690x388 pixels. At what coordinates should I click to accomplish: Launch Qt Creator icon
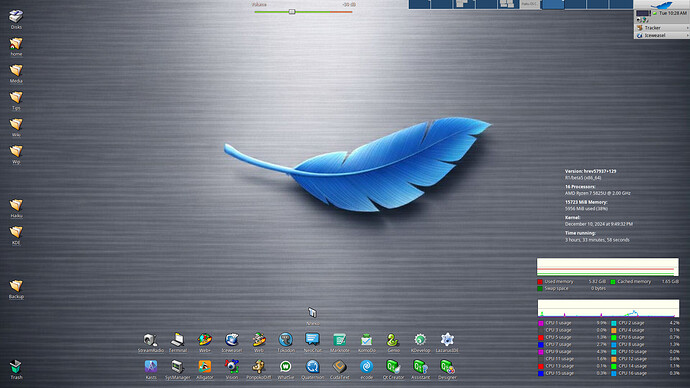(x=393, y=366)
